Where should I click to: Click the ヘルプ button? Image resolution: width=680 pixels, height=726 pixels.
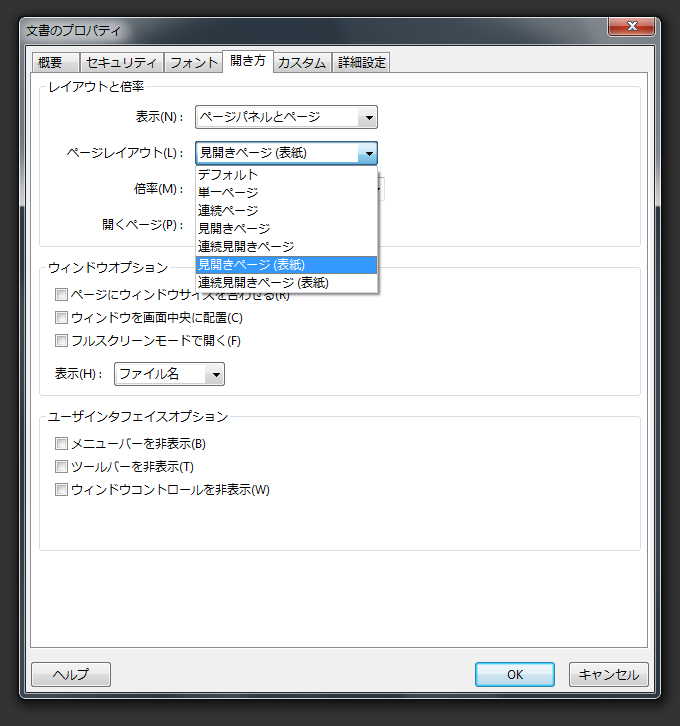[71, 675]
